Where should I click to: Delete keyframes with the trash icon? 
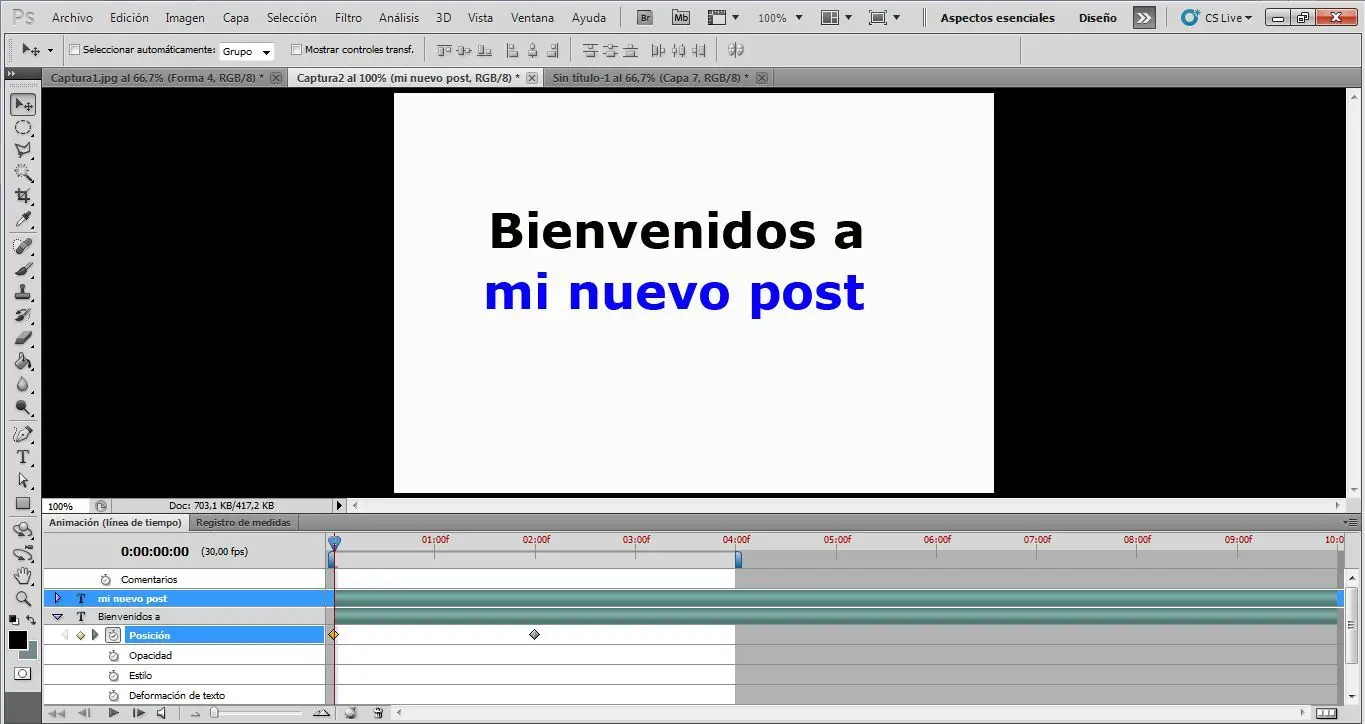coord(378,713)
